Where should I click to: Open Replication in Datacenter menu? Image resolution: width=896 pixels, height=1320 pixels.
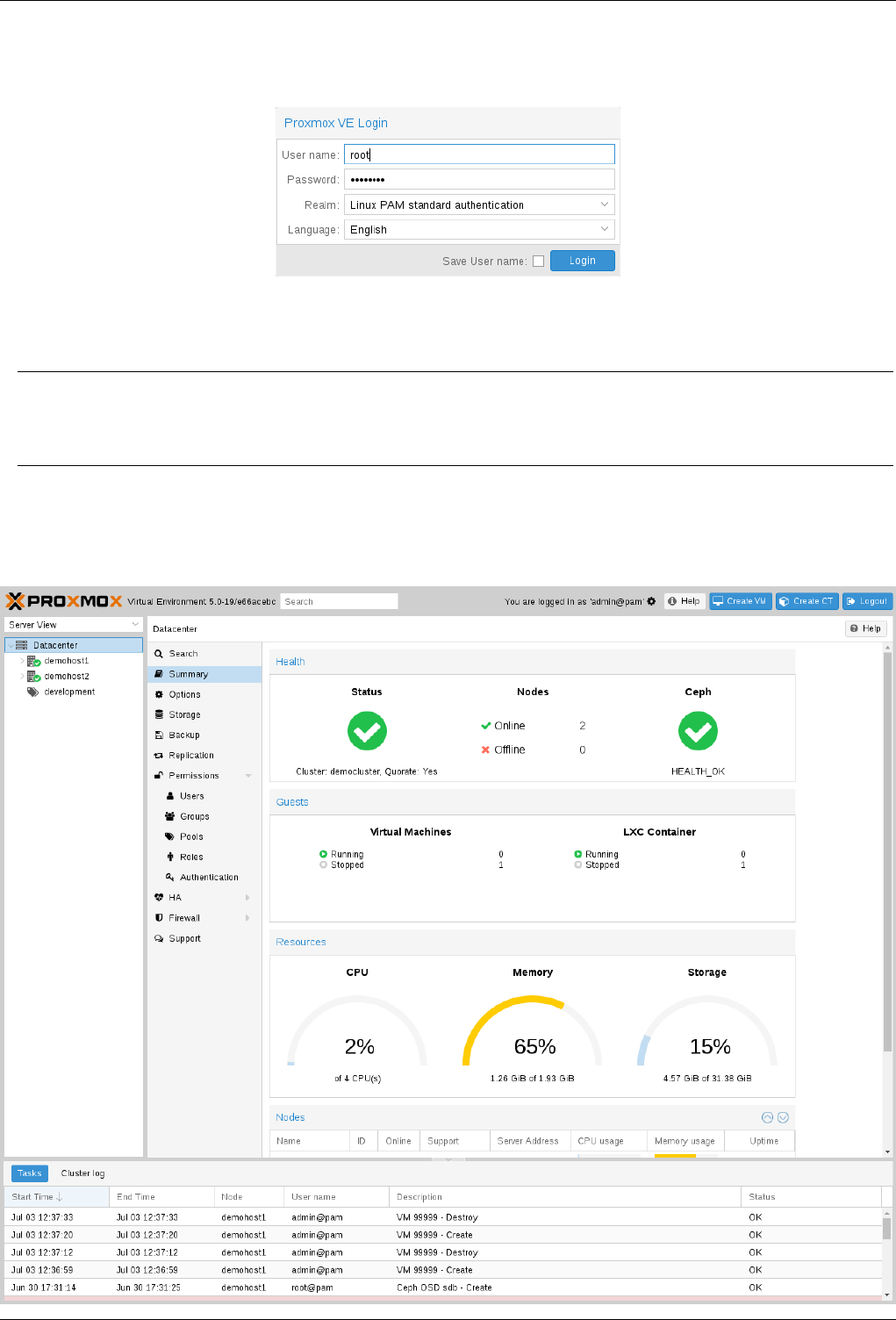coord(191,755)
